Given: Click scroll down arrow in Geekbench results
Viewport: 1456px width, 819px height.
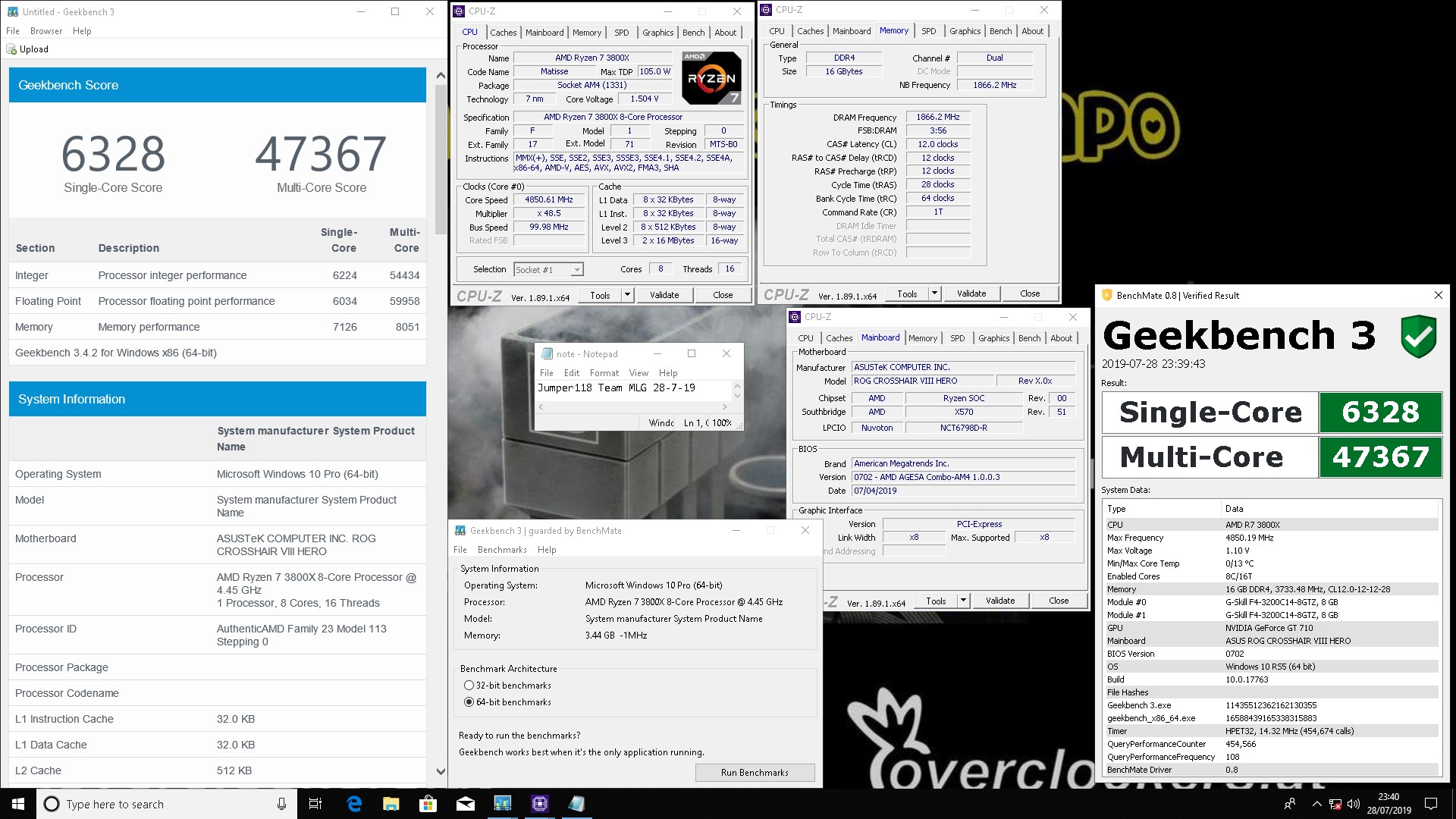Looking at the screenshot, I should pyautogui.click(x=441, y=771).
